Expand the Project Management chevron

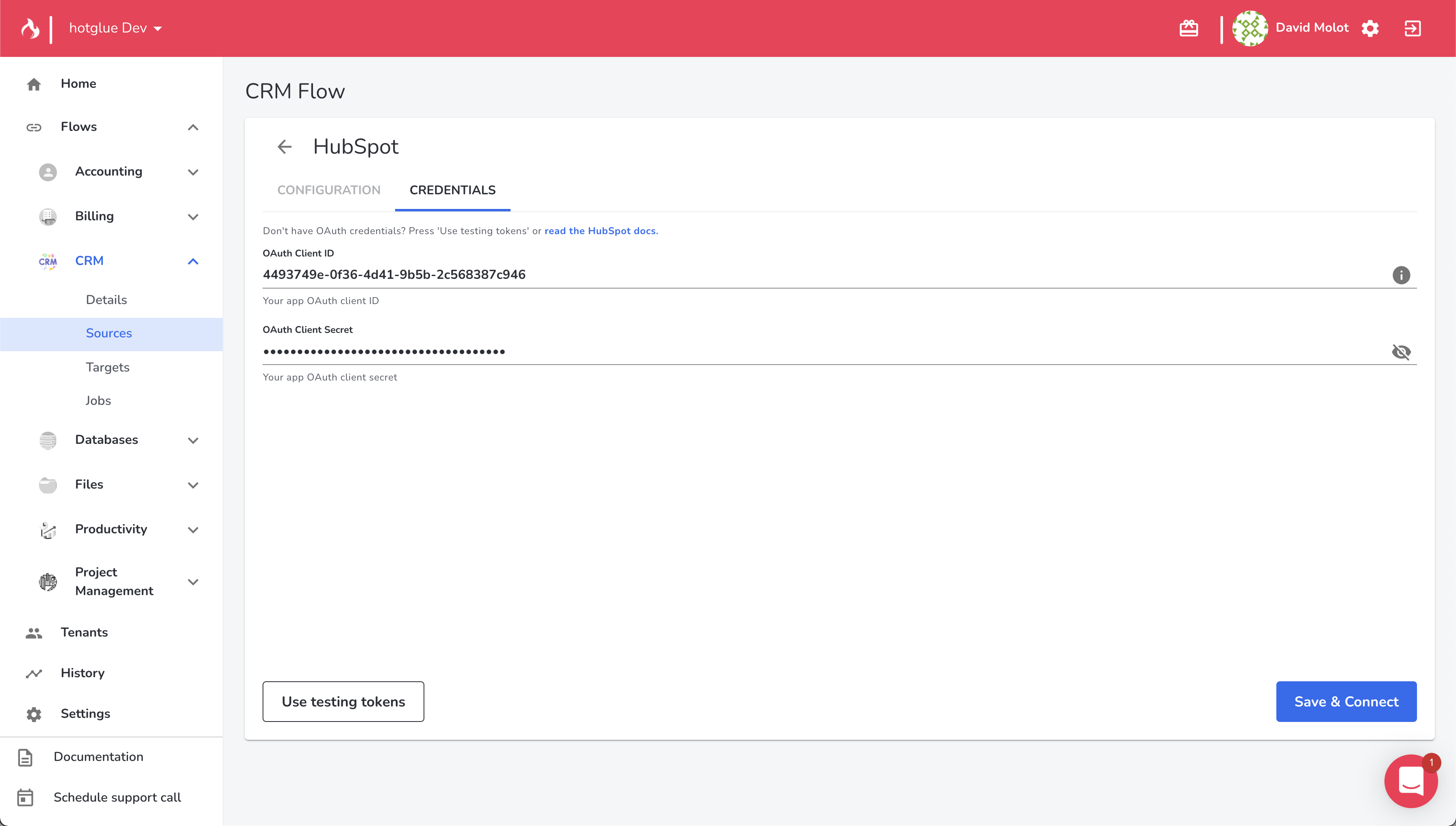[x=193, y=582]
